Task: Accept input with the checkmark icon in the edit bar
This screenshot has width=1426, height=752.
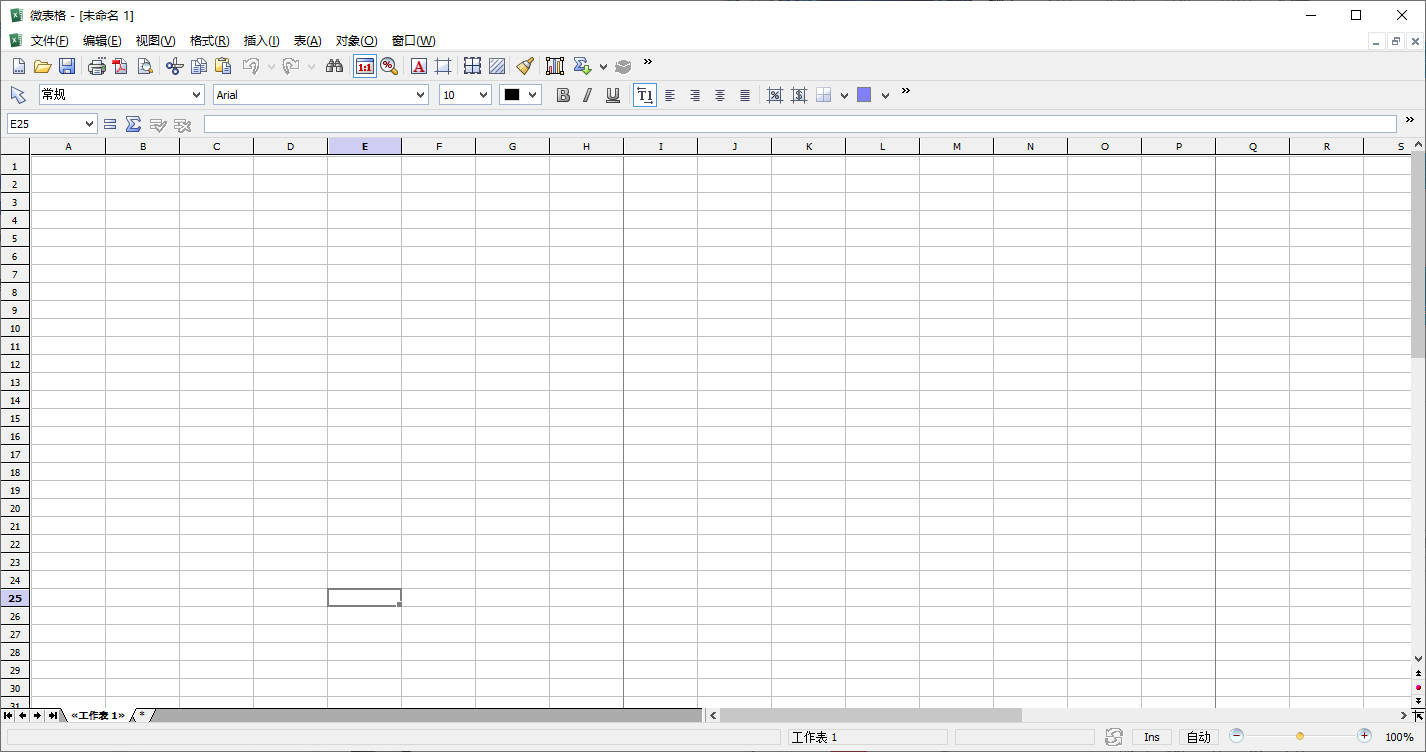Action: [158, 124]
